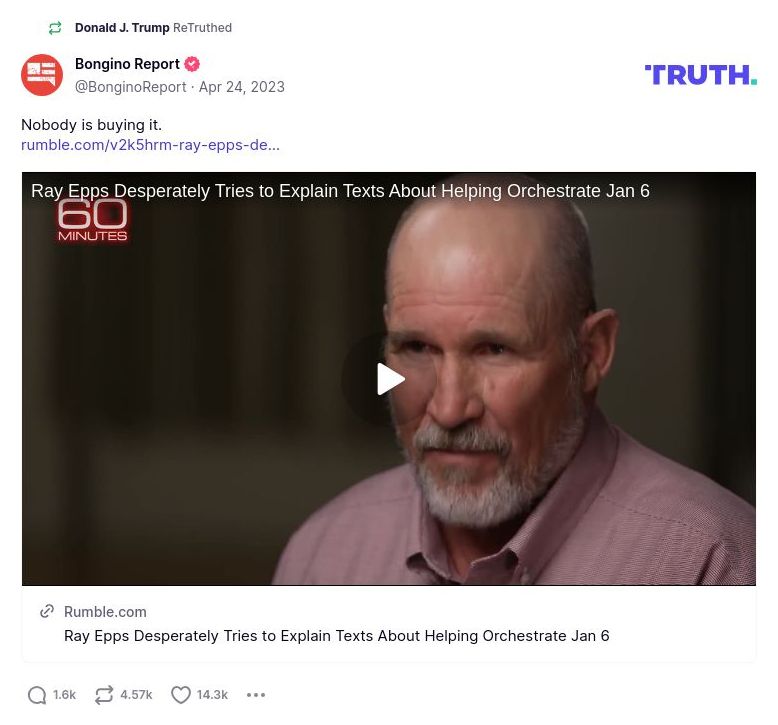The height and width of the screenshot is (725, 778).
Task: Open the link card title about Ray Epps
Action: click(x=336, y=636)
